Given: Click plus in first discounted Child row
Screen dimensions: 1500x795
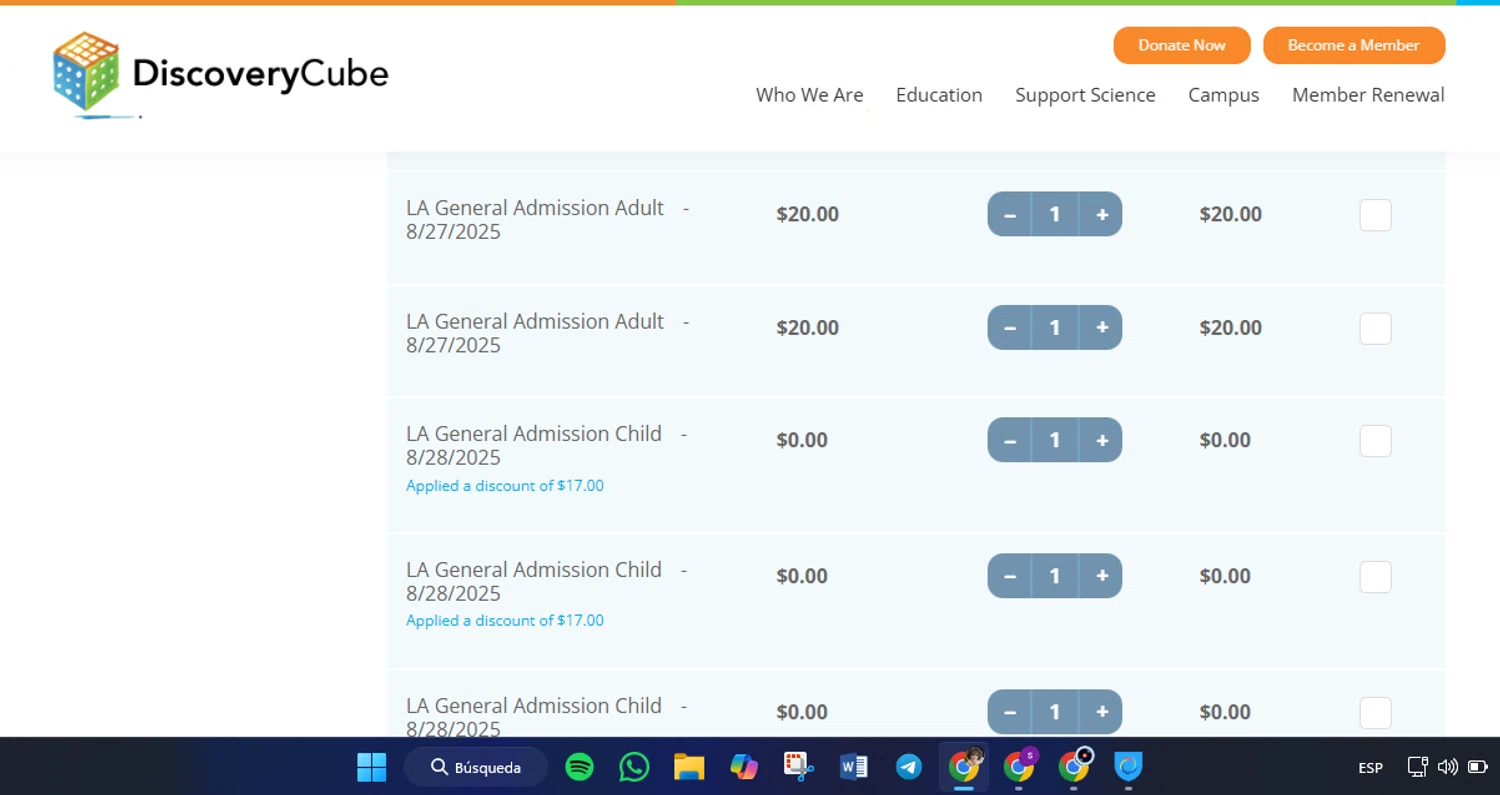Looking at the screenshot, I should tap(1101, 440).
